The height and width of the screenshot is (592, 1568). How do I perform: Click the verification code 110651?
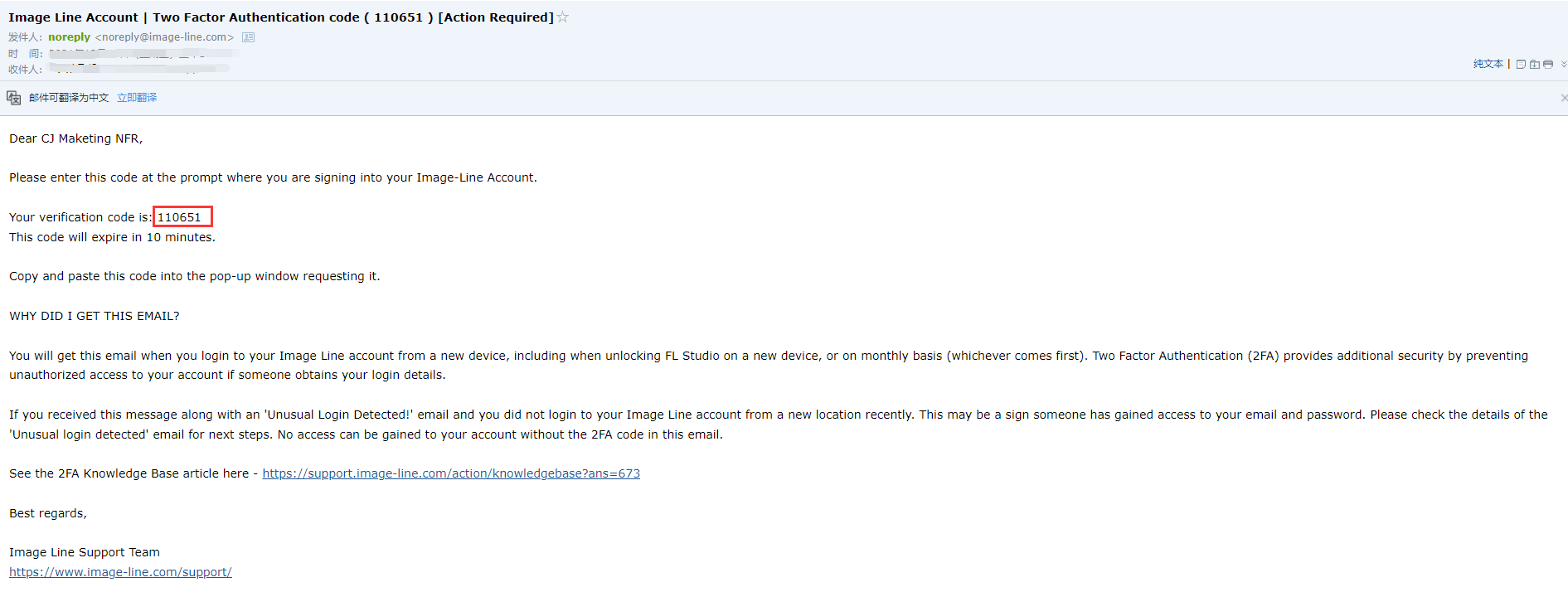click(180, 217)
